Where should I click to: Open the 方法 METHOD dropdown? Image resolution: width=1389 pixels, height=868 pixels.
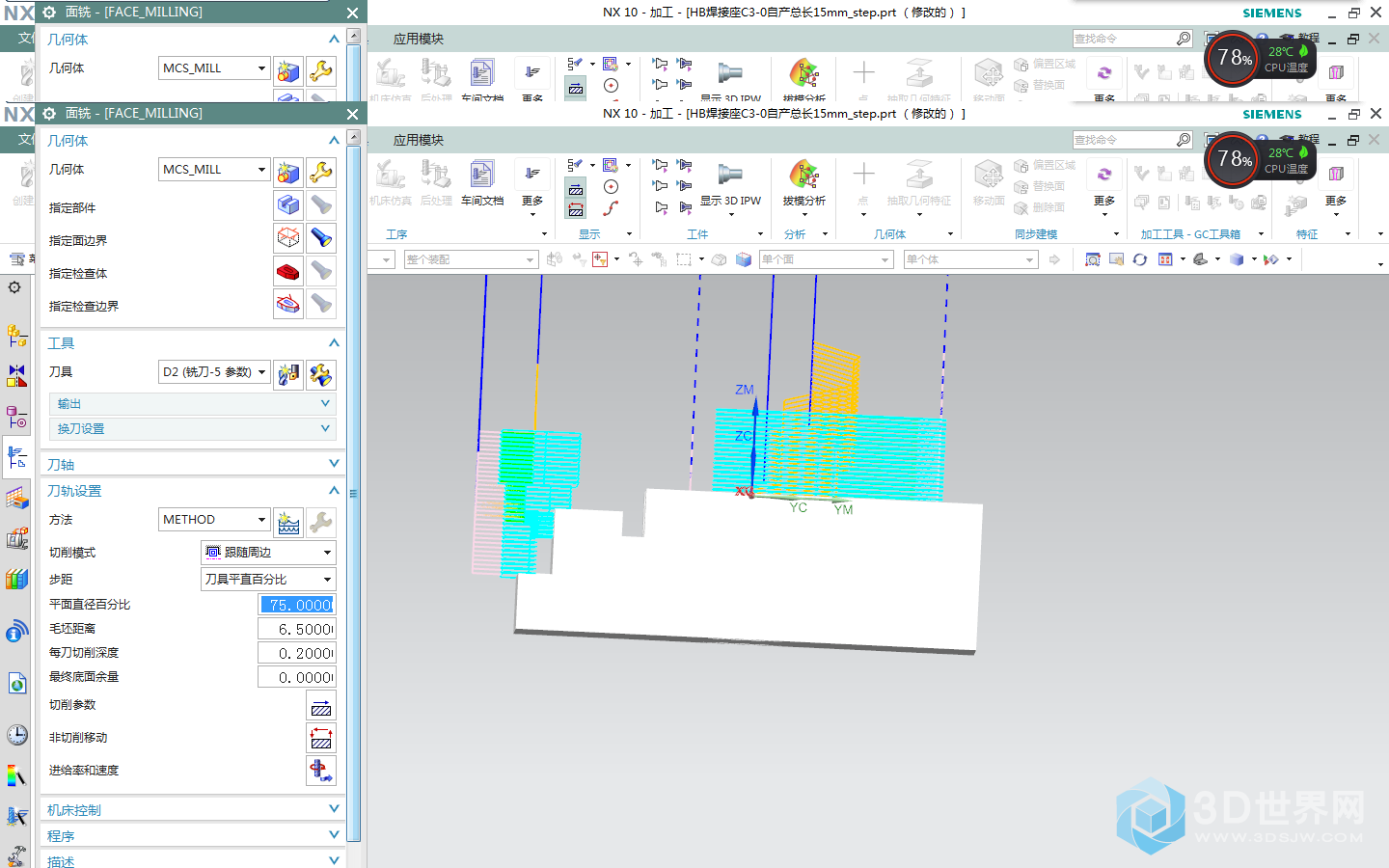(214, 520)
